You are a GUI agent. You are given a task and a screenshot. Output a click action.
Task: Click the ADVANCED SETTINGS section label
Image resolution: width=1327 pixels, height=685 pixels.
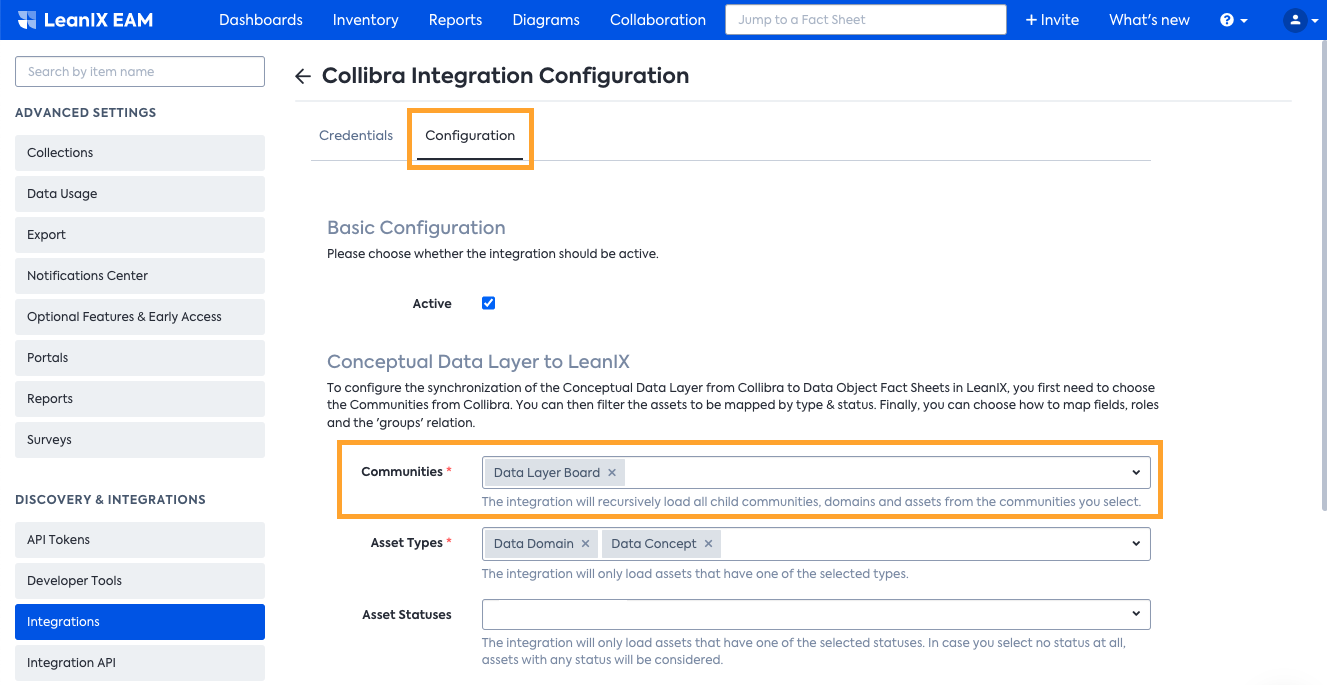click(x=86, y=113)
